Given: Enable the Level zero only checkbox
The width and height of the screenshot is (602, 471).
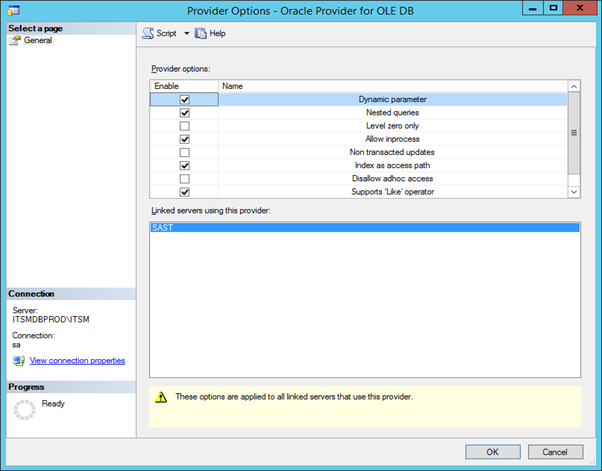Looking at the screenshot, I should pos(185,126).
